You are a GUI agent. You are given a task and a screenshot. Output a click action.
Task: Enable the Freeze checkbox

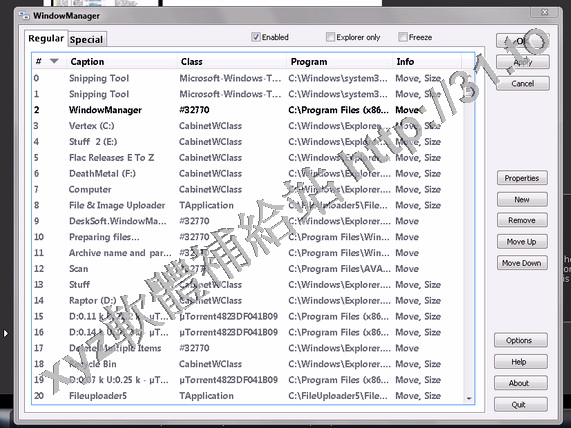click(x=402, y=37)
